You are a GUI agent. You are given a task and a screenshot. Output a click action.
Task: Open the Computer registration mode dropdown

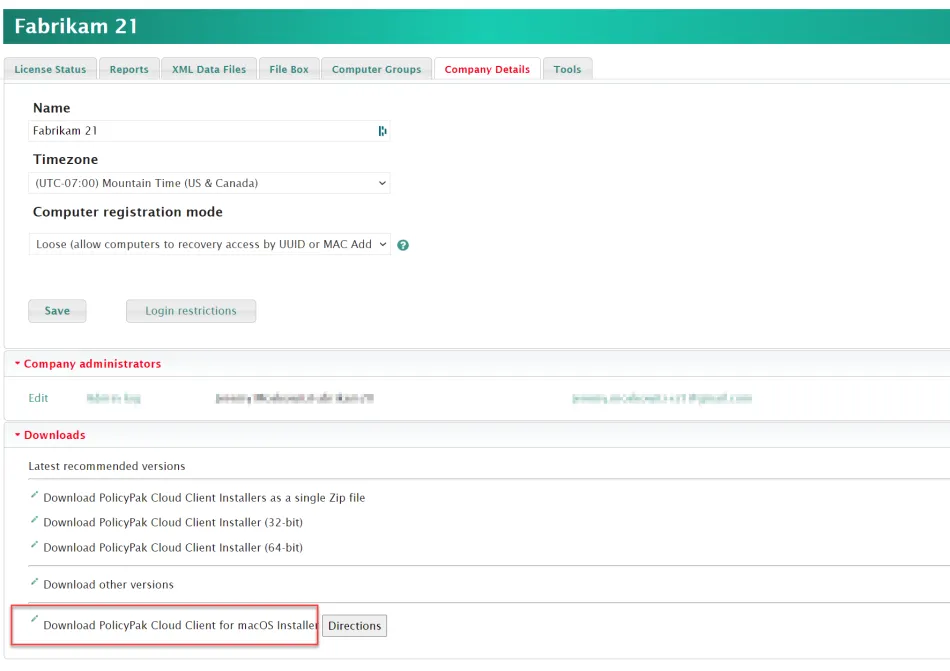point(209,244)
